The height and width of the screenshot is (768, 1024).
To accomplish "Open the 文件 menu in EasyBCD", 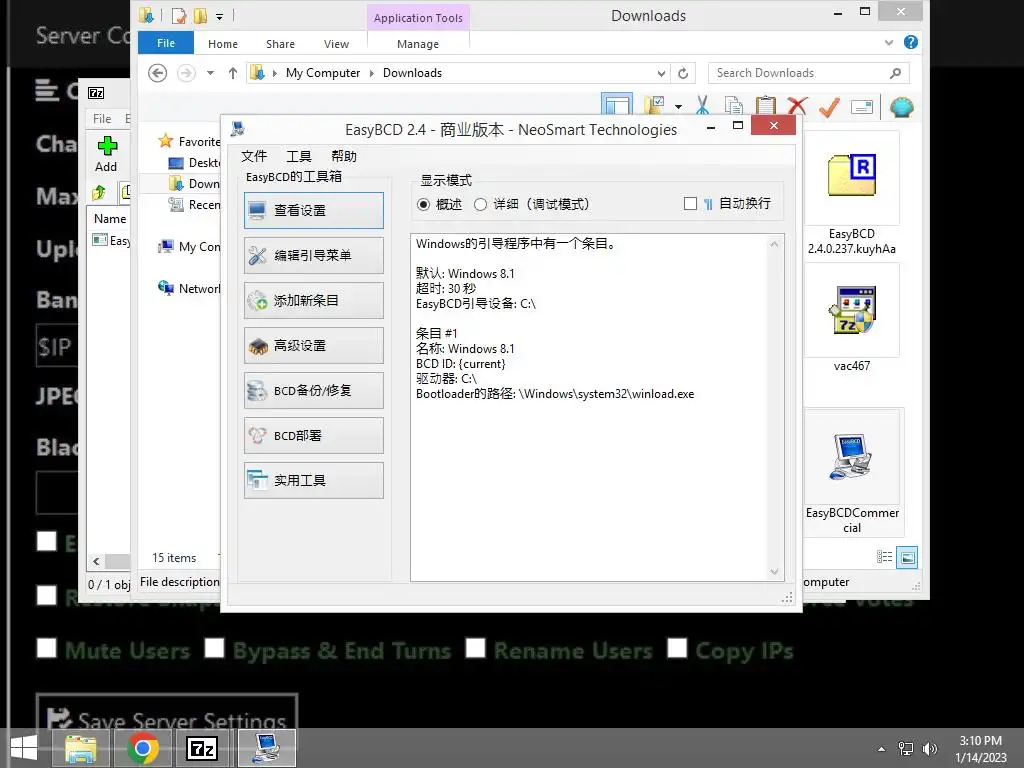I will [x=254, y=156].
